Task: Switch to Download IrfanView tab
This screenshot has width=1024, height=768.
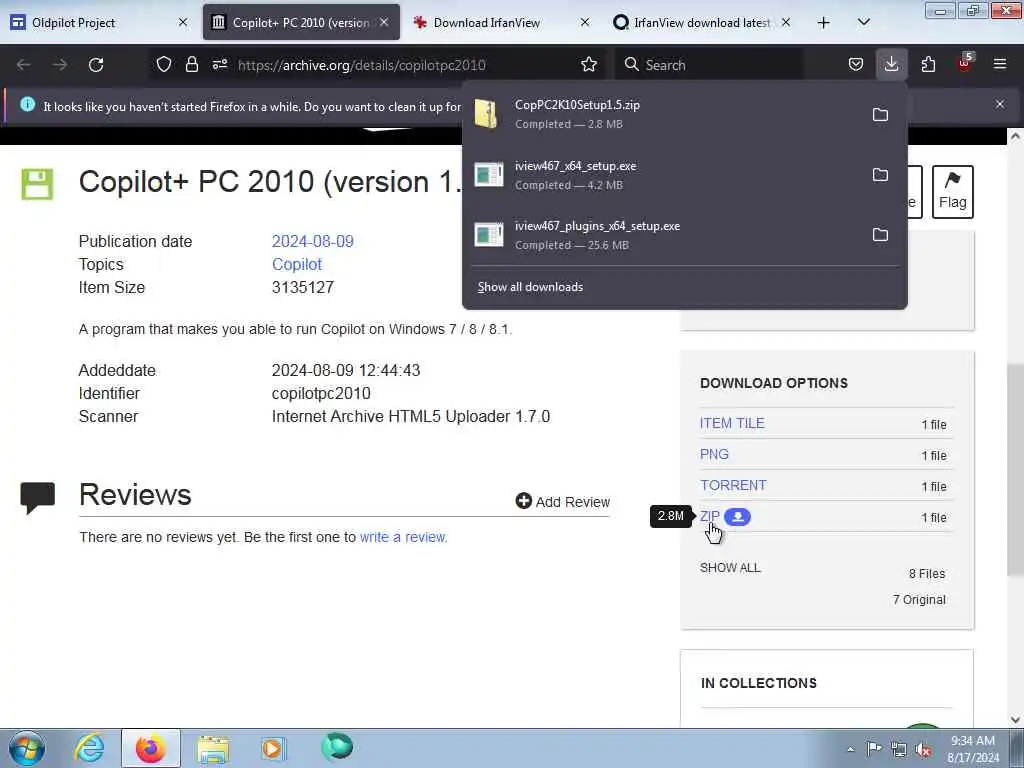Action: tap(502, 22)
